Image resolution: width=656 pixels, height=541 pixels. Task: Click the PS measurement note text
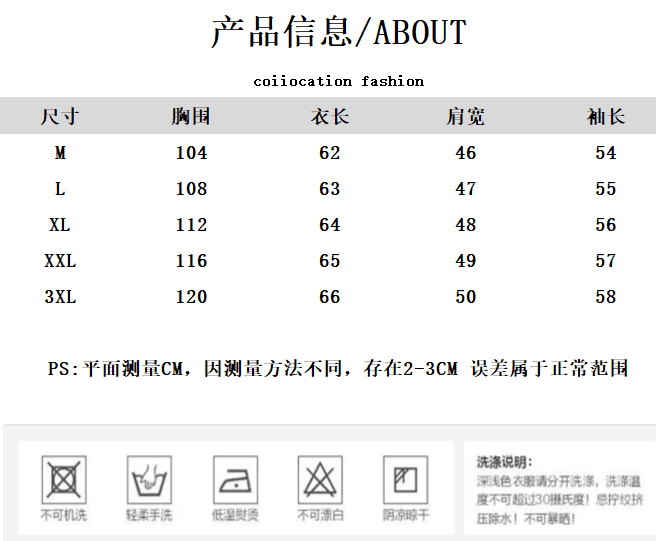pyautogui.click(x=338, y=369)
